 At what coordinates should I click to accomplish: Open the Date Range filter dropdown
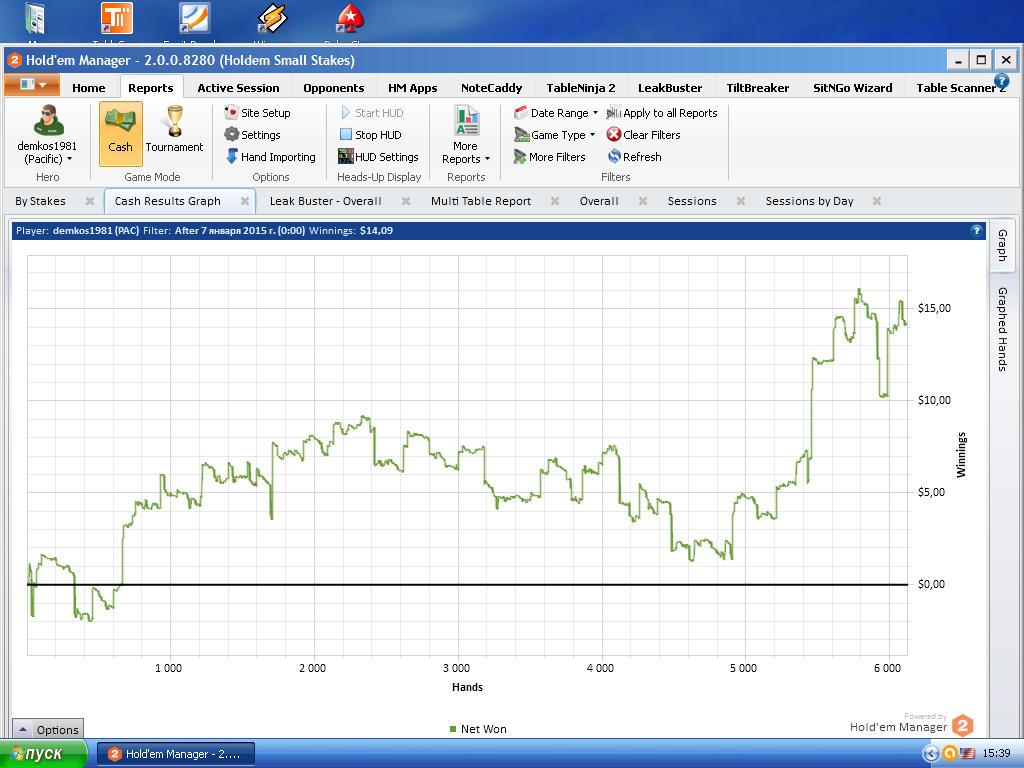point(556,113)
